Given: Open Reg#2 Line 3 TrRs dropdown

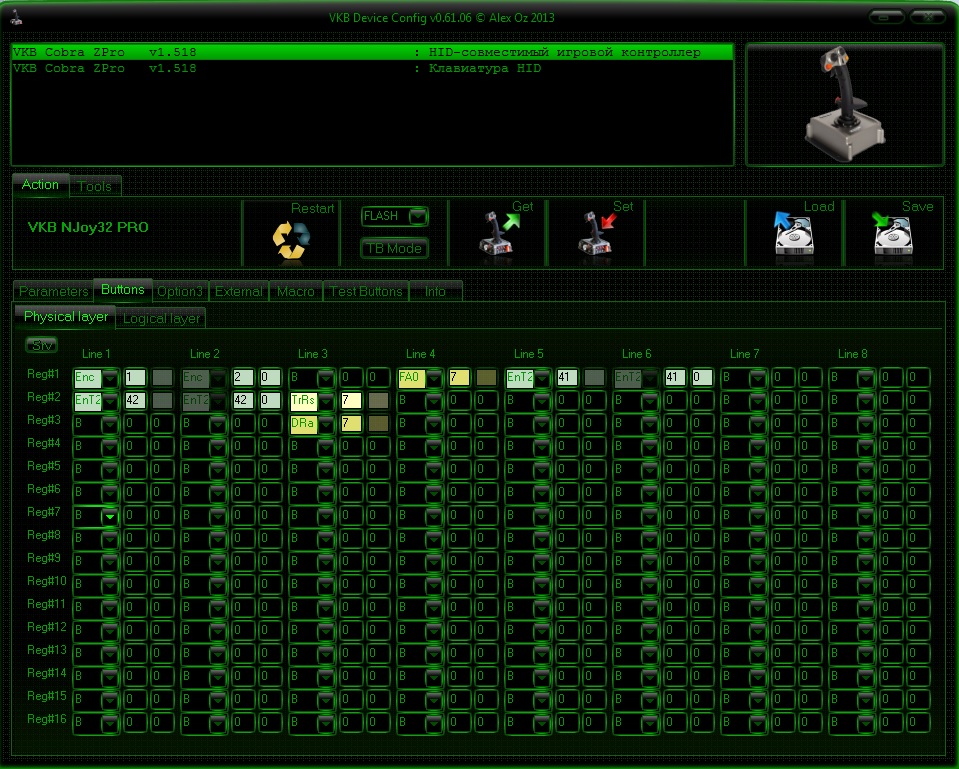Looking at the screenshot, I should 326,401.
